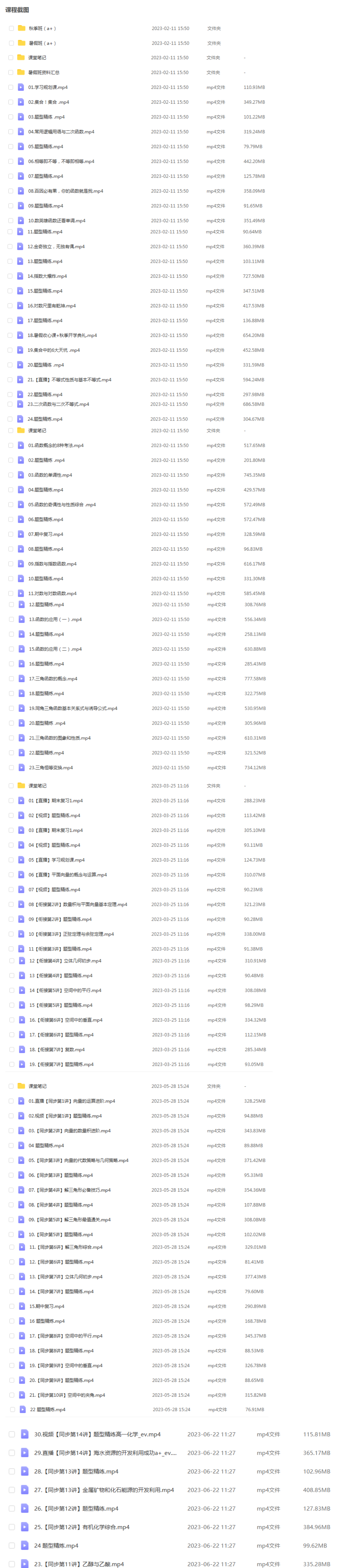This screenshot has height=1568, width=345.
Task: Click video icon for 25.有机化学综合.mp4
Action: coord(24,1527)
